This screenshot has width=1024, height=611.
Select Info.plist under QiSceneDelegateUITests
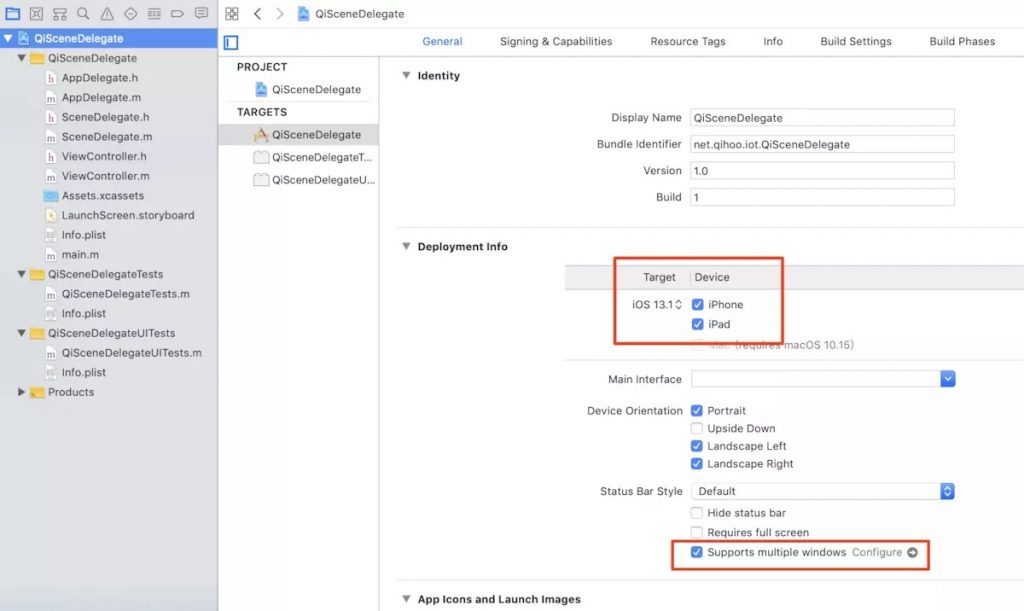84,372
